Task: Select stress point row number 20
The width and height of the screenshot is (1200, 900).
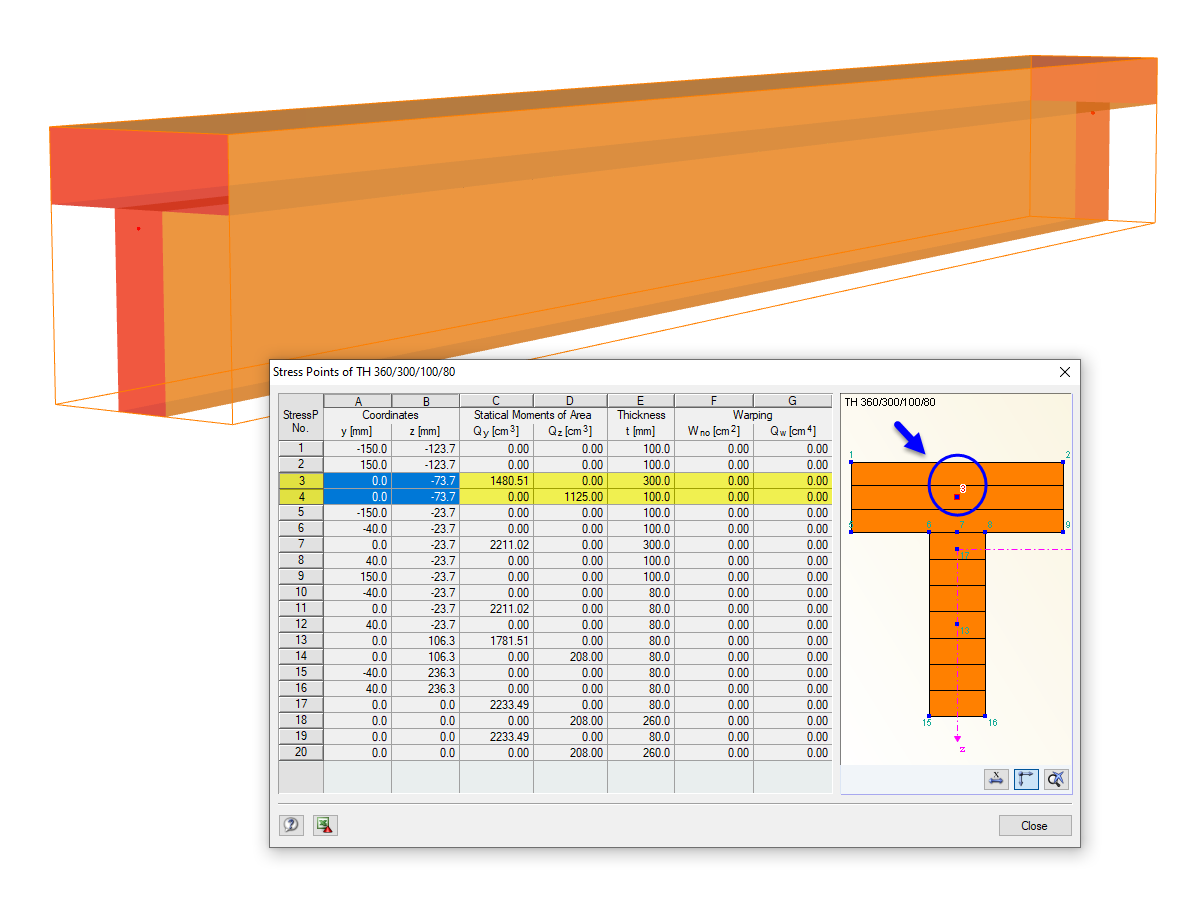Action: 301,753
